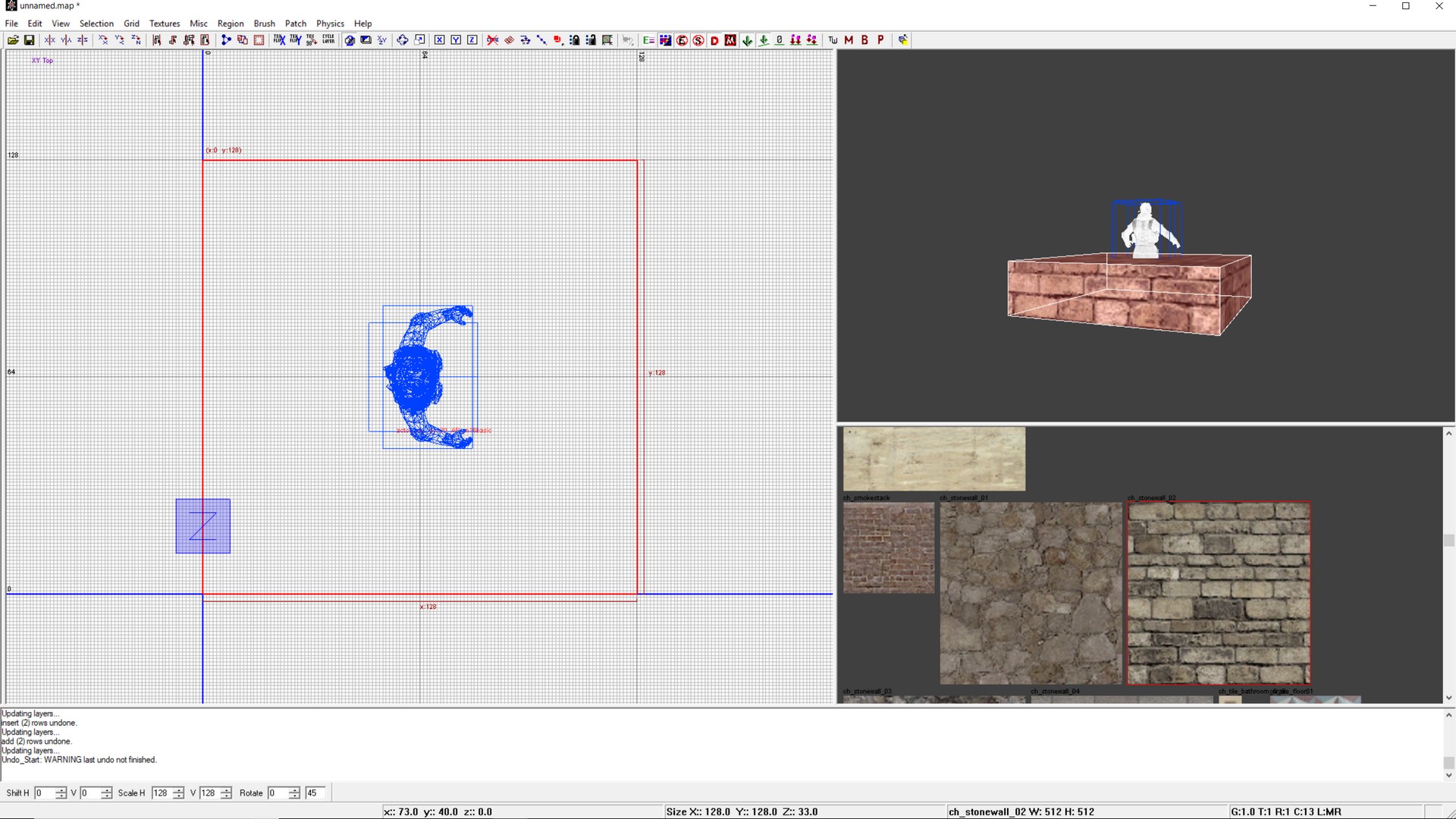Open the Brush menu
This screenshot has width=1456, height=819.
(264, 24)
